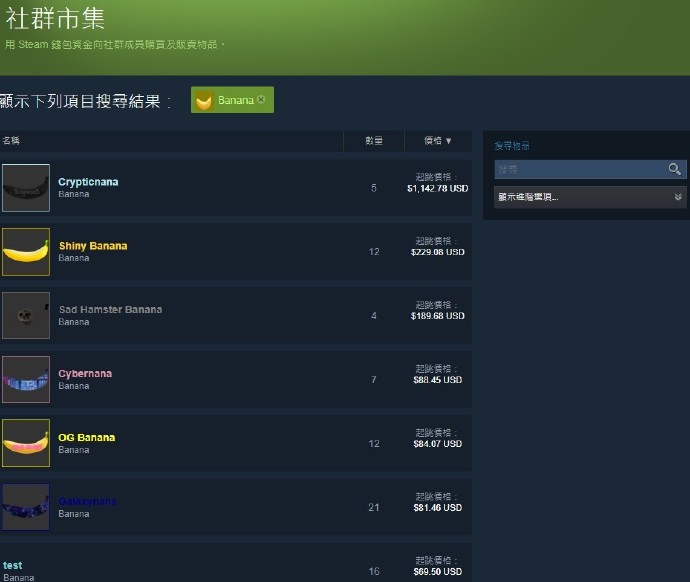
Task: Click the Sad Hamster Banana icon
Action: (x=26, y=316)
